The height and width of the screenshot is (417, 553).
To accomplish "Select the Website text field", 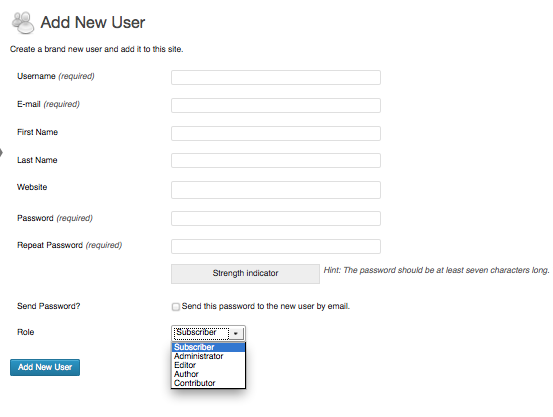I will click(x=276, y=190).
